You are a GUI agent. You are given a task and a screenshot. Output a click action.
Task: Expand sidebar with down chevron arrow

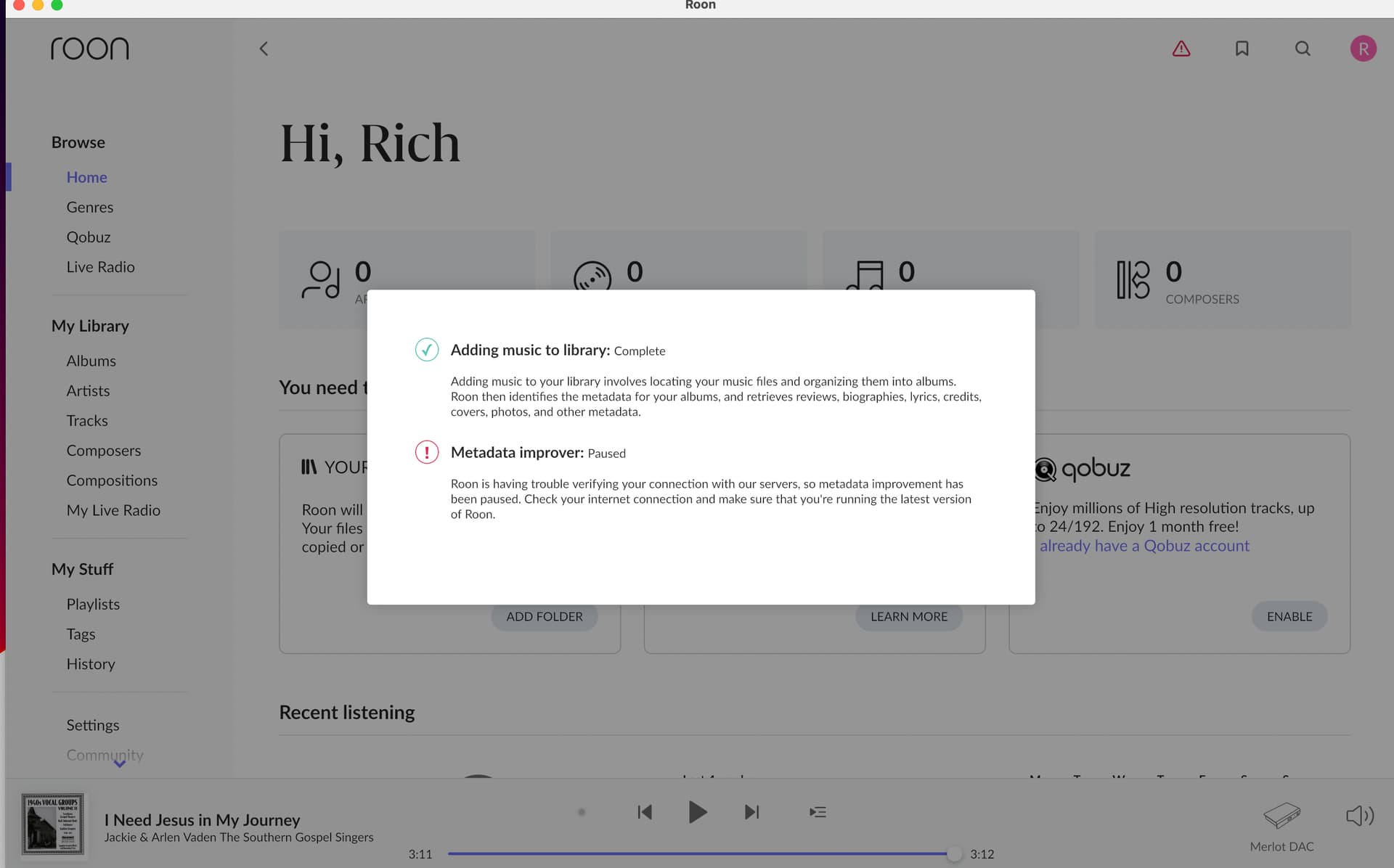point(120,763)
